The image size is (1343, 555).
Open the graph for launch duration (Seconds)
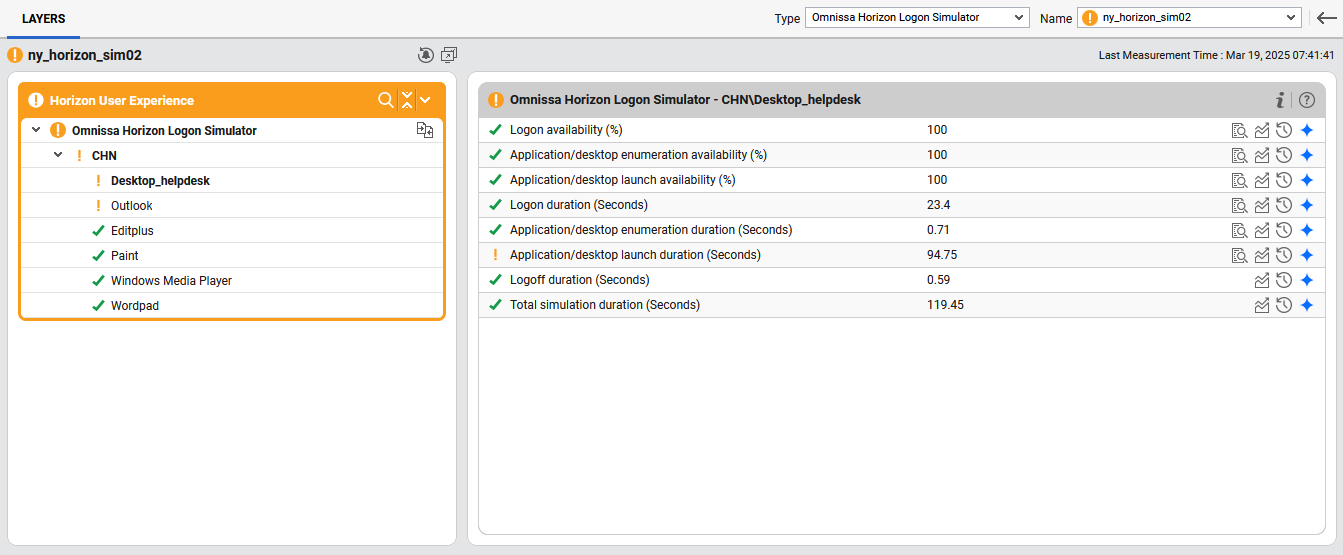[x=1262, y=255]
